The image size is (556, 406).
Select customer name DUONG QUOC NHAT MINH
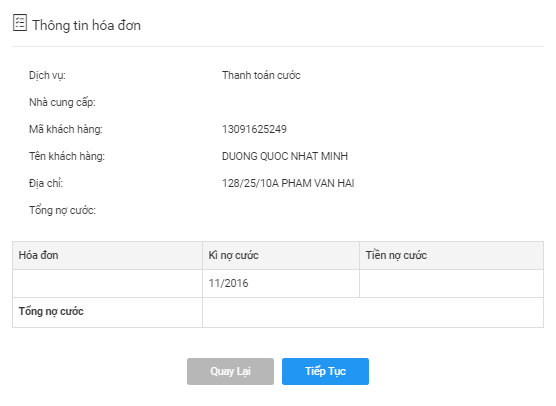tap(285, 156)
